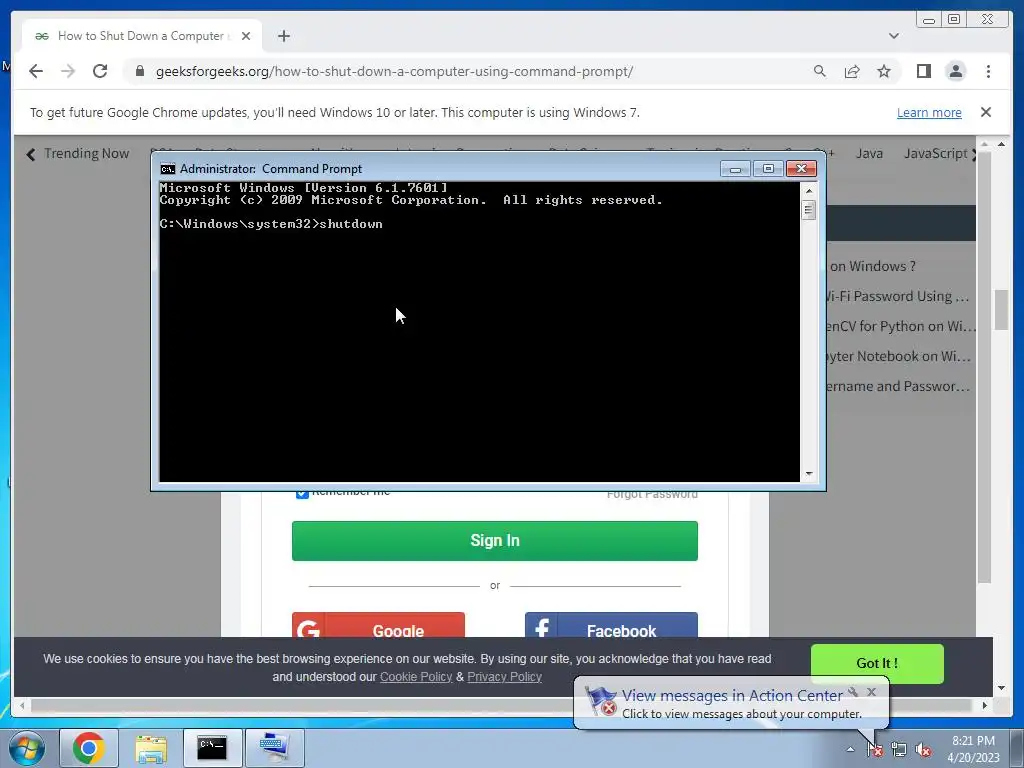
Task: Open the Learn more link
Action: [x=929, y=112]
